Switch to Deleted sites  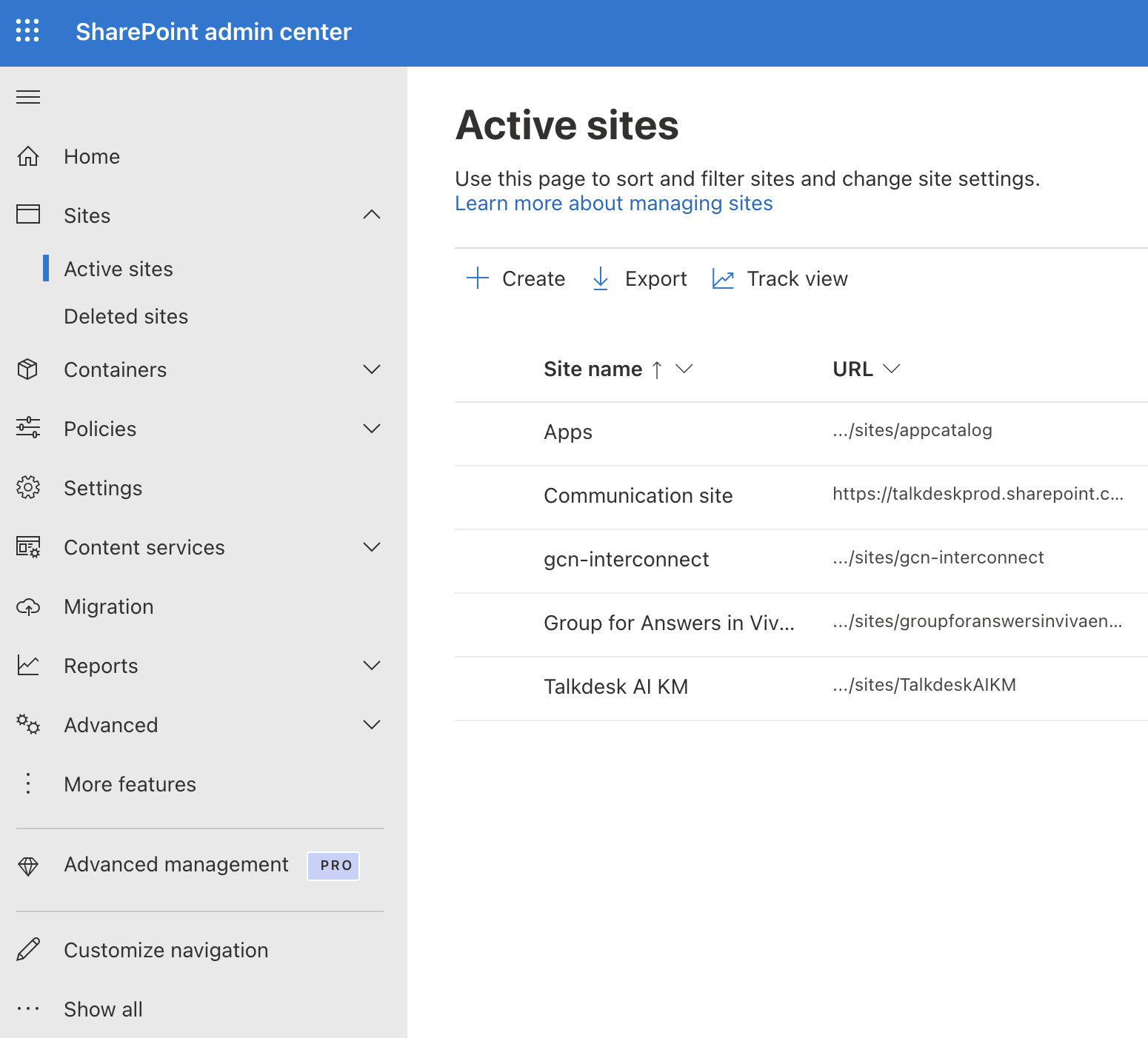click(x=126, y=316)
